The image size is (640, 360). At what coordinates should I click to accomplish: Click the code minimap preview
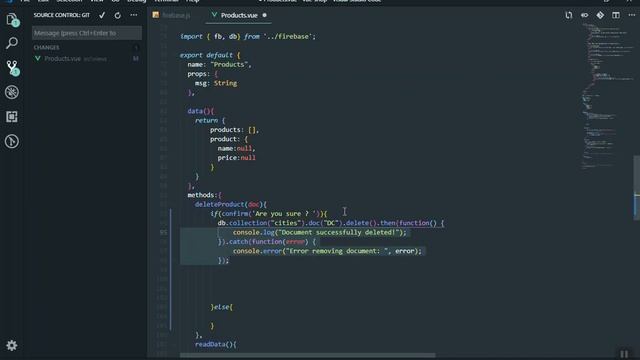(606, 96)
